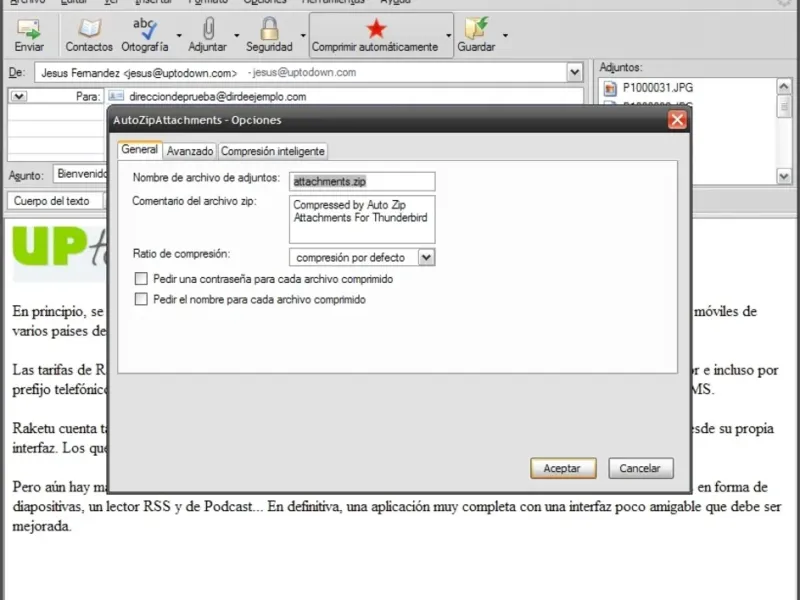Click the zip comment text area
The image size is (800, 600).
[362, 219]
